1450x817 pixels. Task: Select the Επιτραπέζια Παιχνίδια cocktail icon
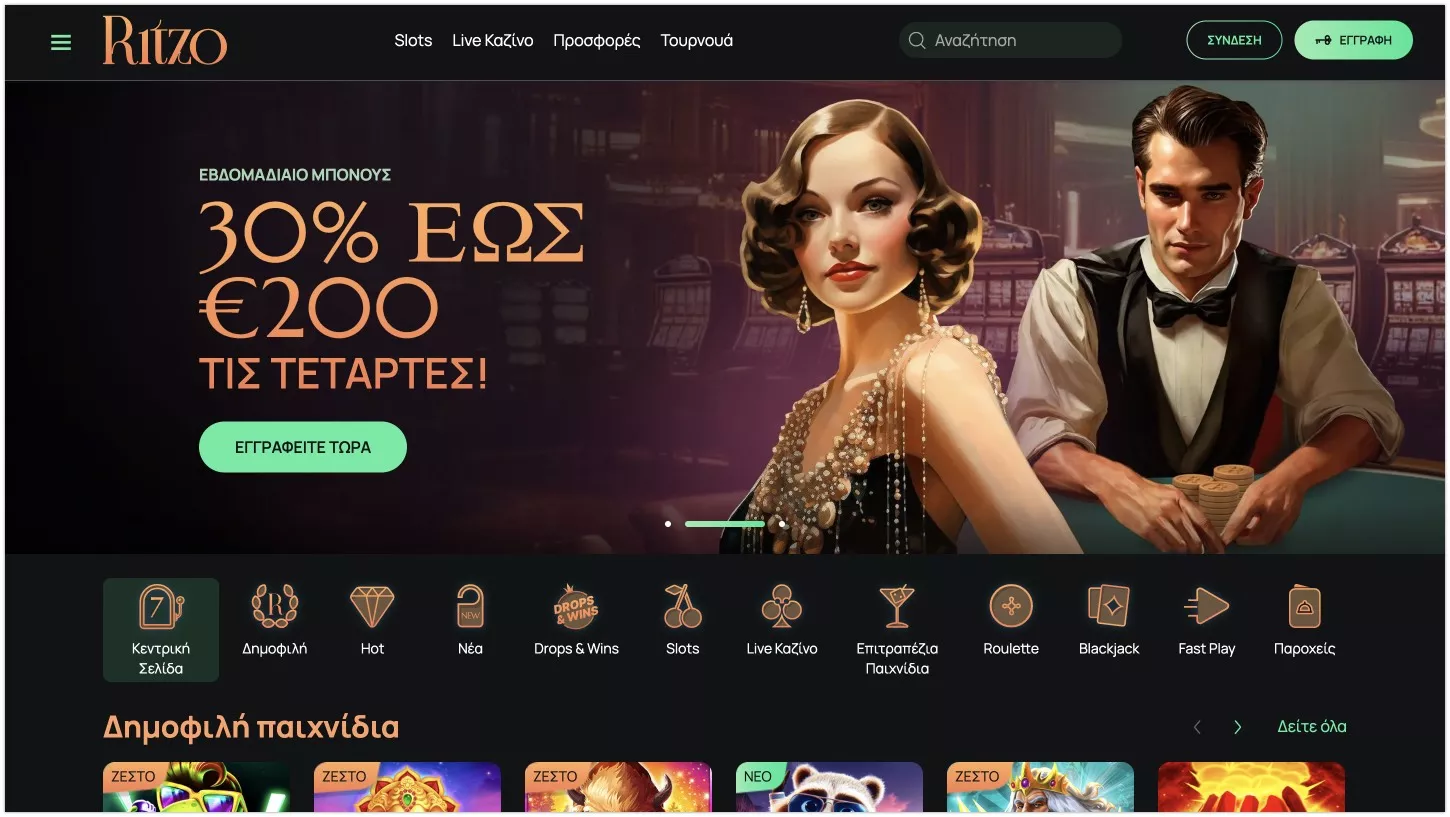[x=897, y=606]
